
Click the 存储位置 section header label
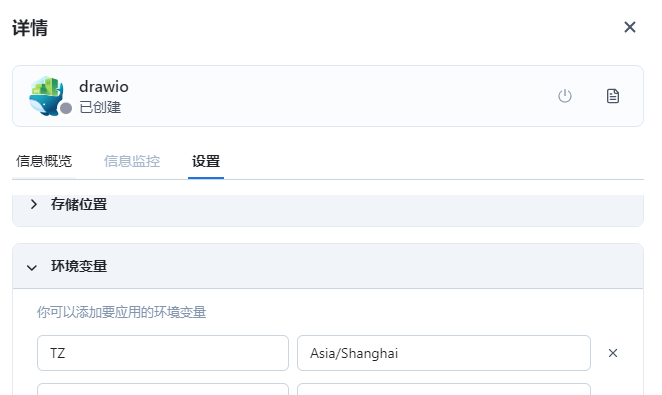pyautogui.click(x=79, y=204)
